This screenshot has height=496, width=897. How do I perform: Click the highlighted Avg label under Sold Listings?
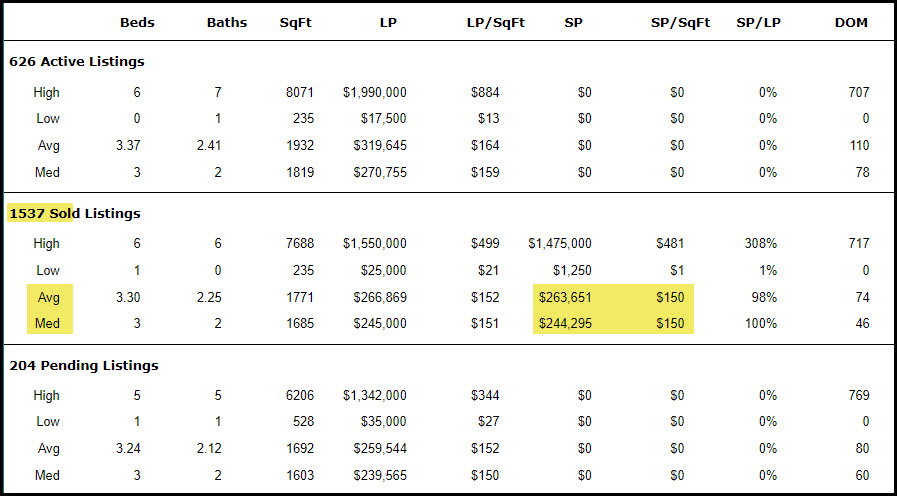(46, 297)
